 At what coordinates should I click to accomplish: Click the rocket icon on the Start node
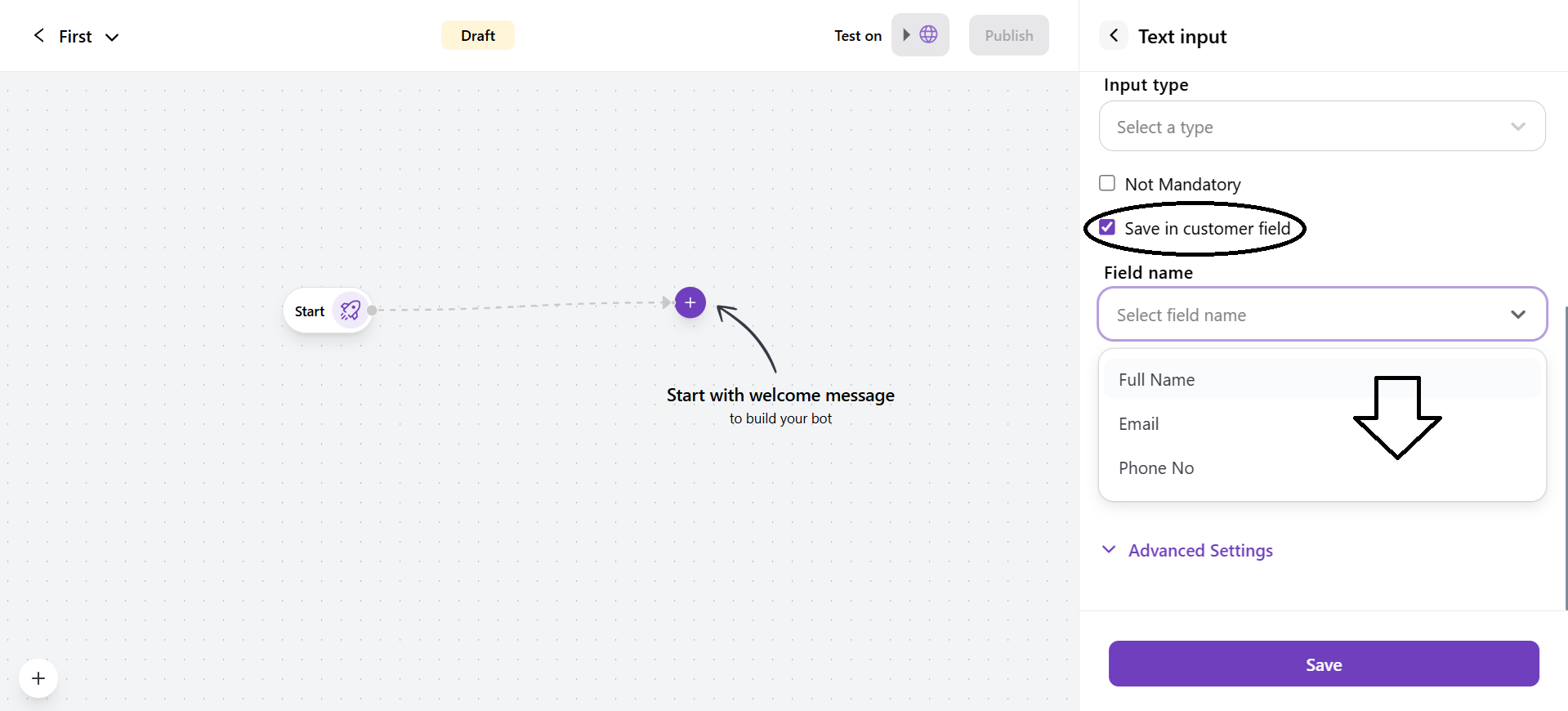tap(350, 311)
